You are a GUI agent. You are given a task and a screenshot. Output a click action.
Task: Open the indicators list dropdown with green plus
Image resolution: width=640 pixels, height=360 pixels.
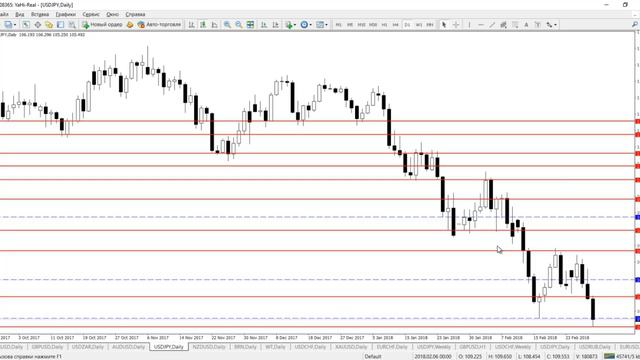click(x=290, y=25)
